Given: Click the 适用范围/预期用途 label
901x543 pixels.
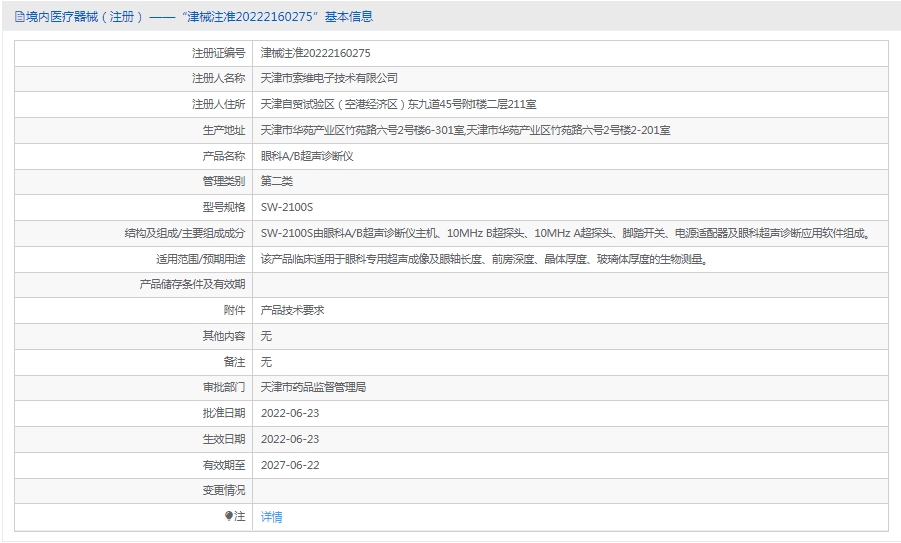Looking at the screenshot, I should click(200, 259).
